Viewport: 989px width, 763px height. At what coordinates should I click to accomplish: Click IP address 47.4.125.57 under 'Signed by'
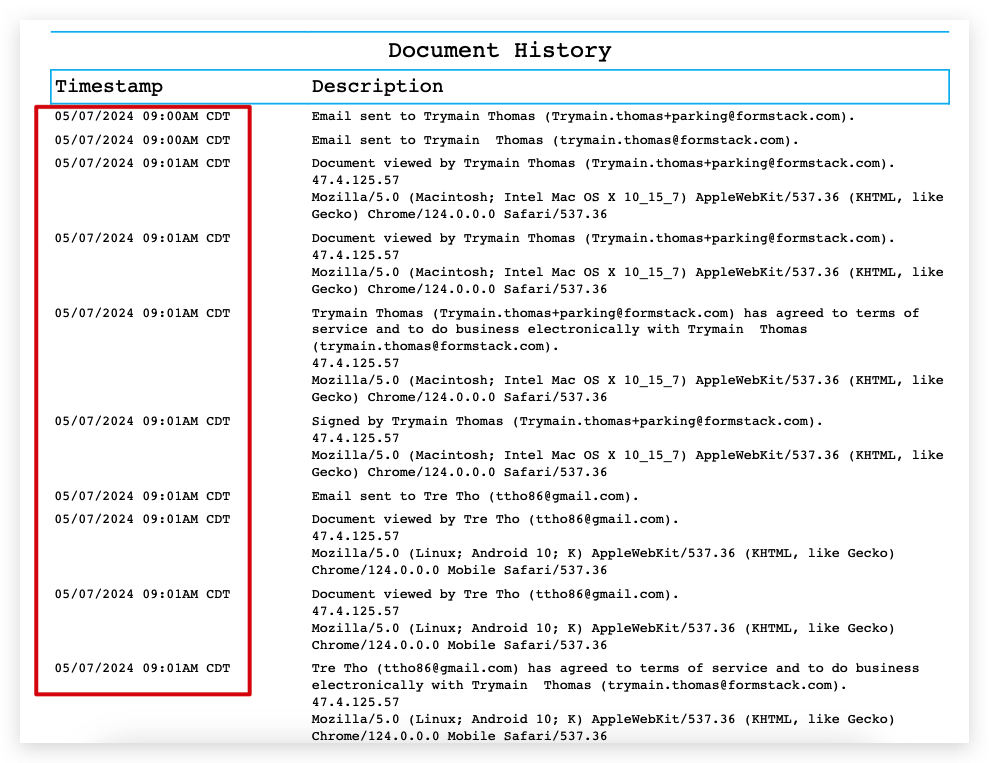(355, 438)
